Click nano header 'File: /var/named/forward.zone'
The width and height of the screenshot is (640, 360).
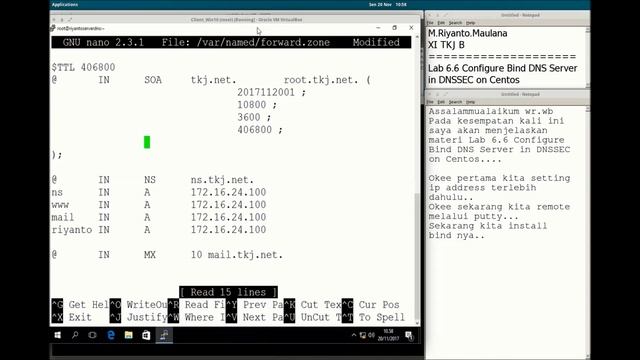pos(245,42)
